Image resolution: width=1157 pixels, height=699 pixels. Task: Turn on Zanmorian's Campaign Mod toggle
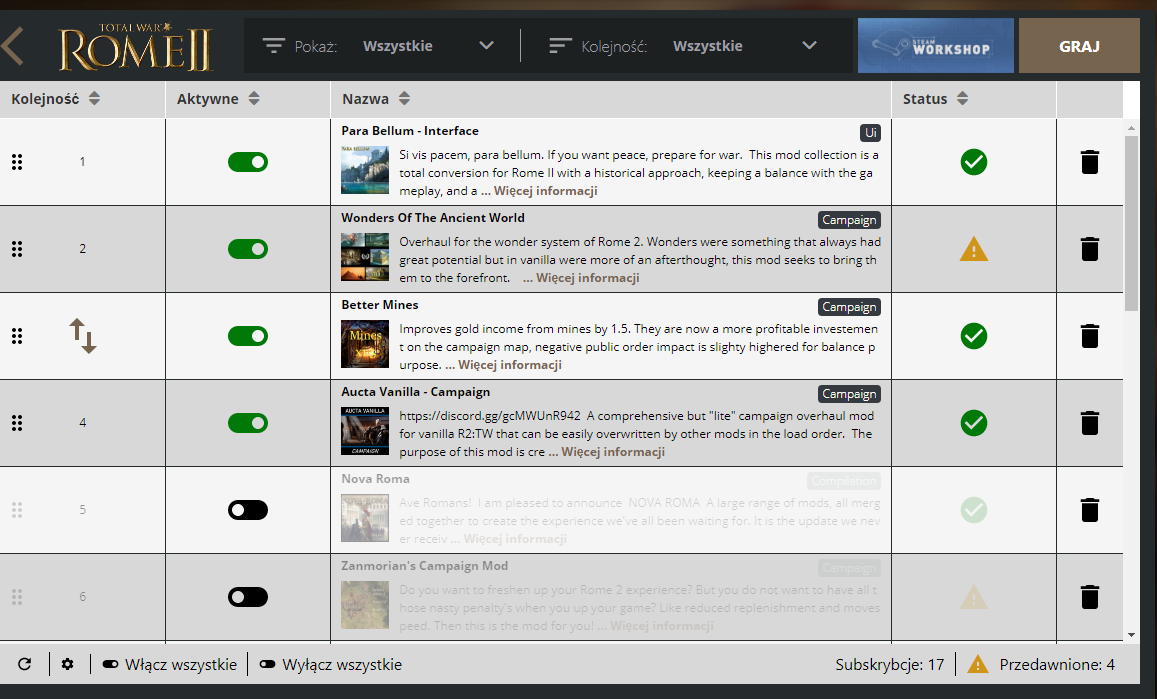click(248, 597)
